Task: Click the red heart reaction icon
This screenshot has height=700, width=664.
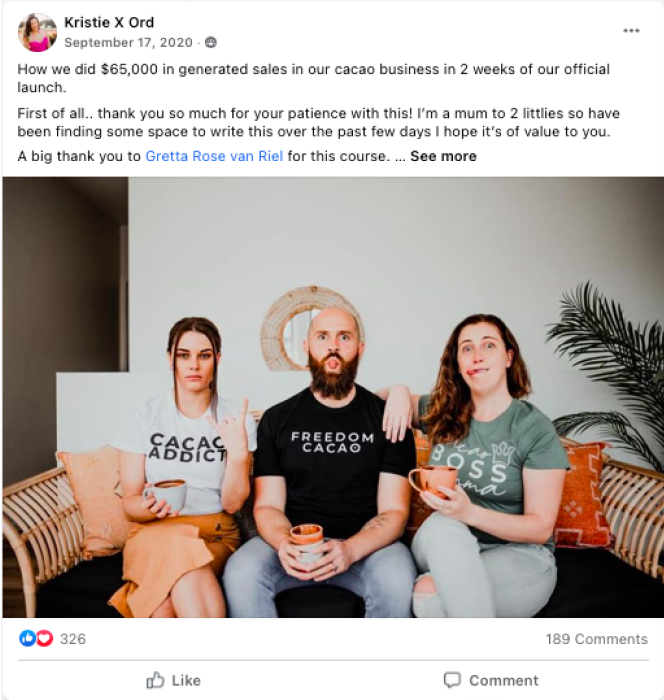Action: [45, 638]
